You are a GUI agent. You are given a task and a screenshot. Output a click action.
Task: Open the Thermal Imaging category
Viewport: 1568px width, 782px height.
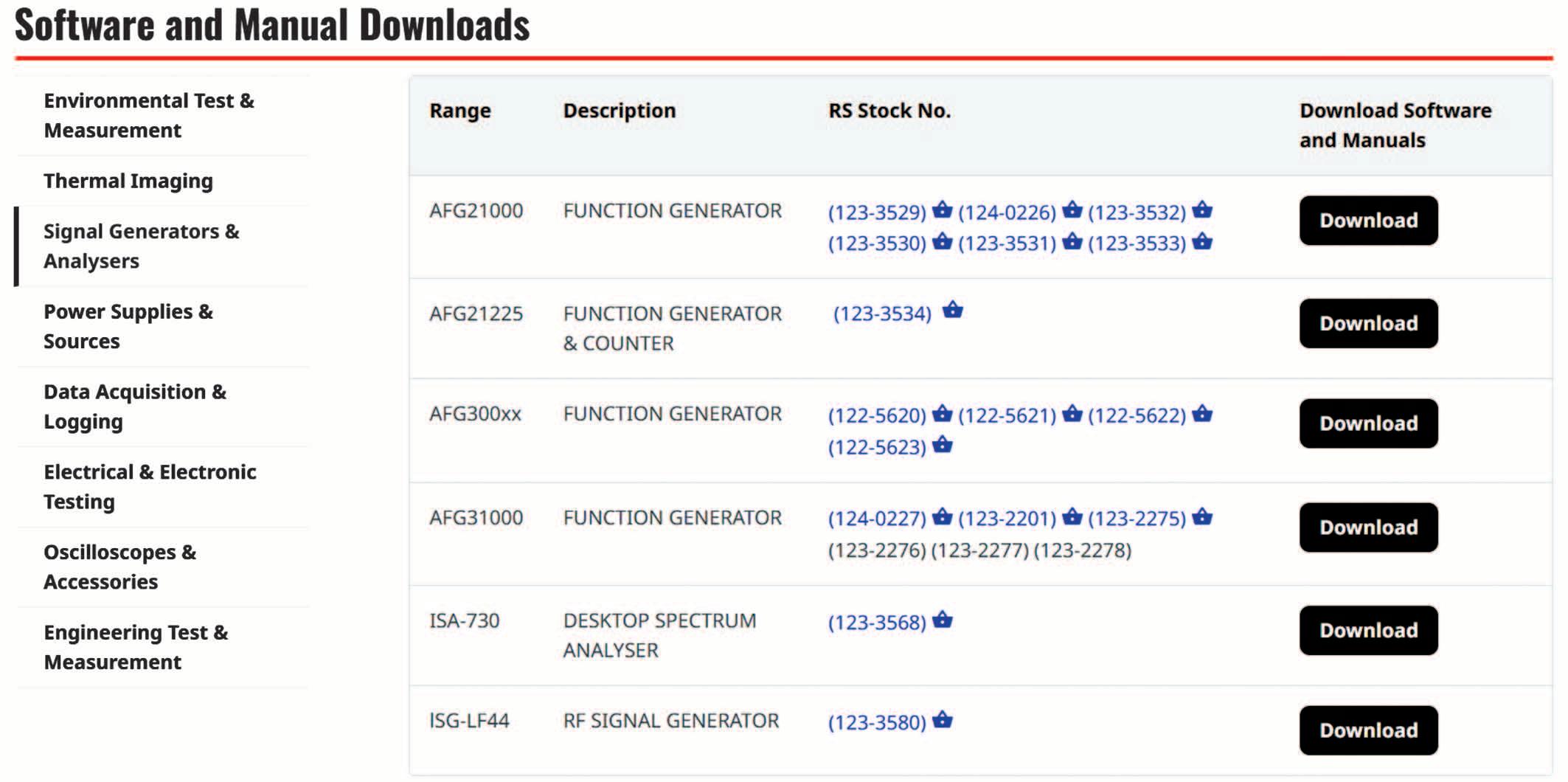128,181
